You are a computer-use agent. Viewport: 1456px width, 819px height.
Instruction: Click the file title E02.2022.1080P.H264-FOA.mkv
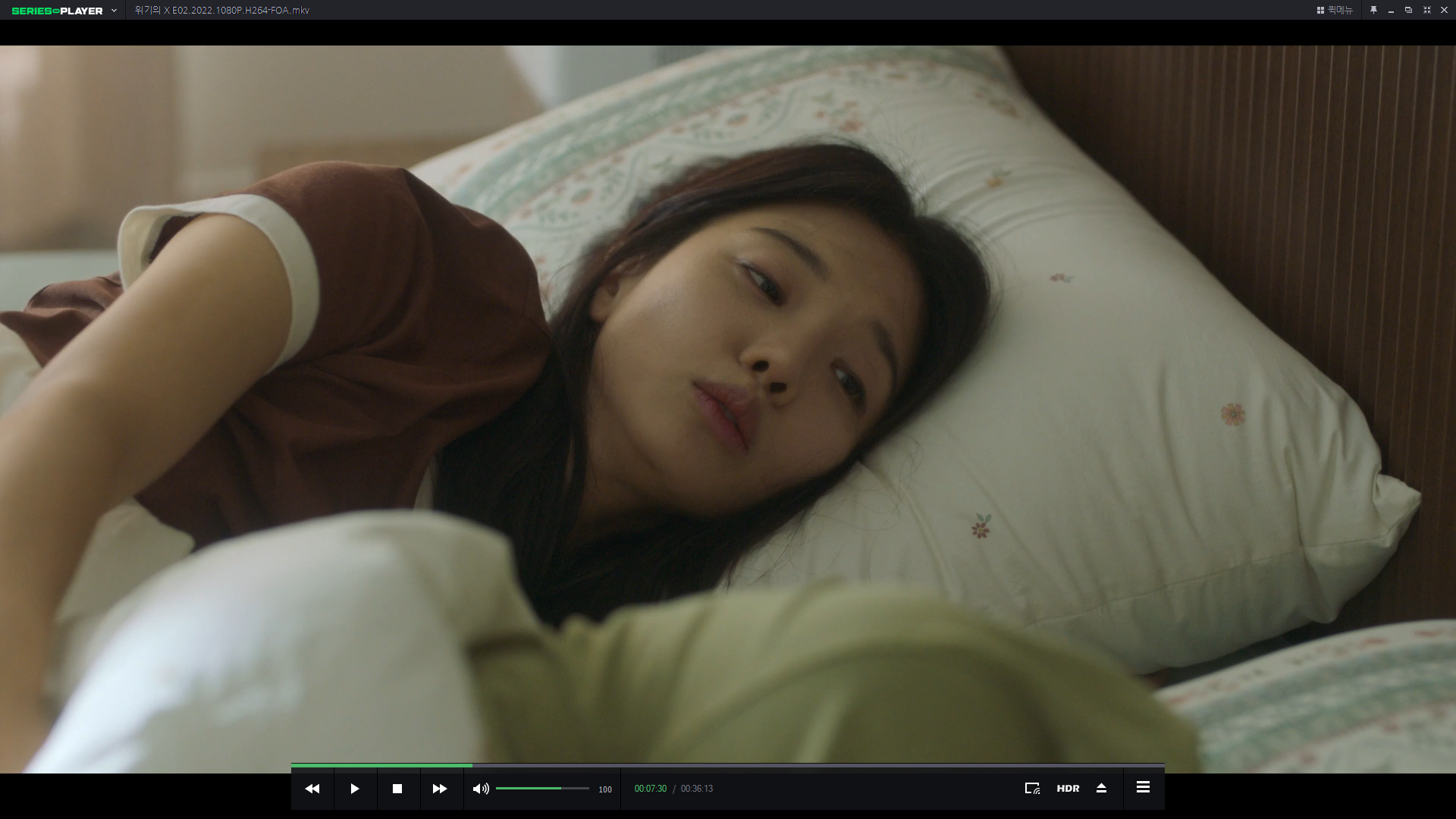click(x=240, y=11)
